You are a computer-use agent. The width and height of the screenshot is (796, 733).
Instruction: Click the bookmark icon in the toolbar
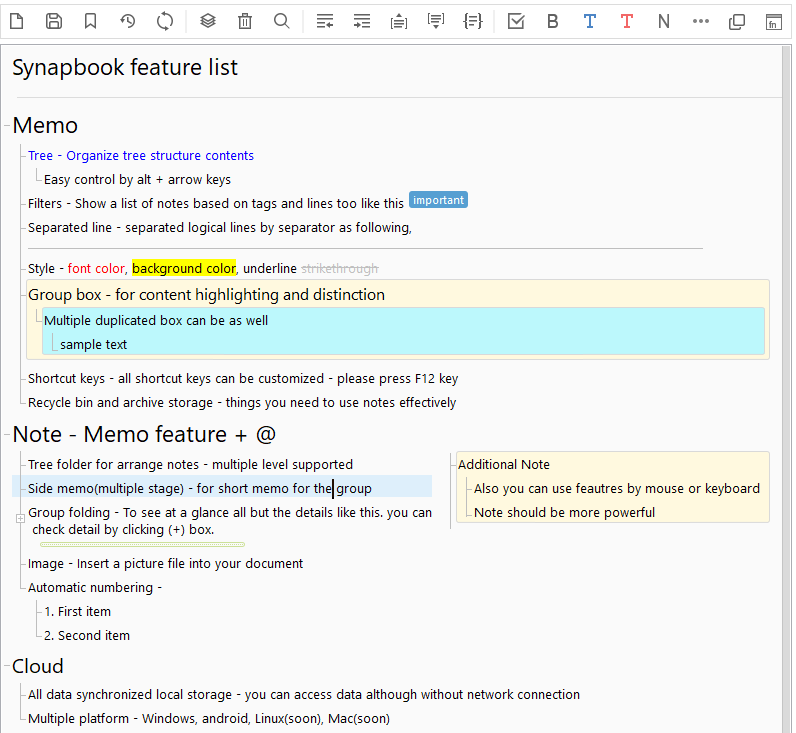click(x=90, y=21)
